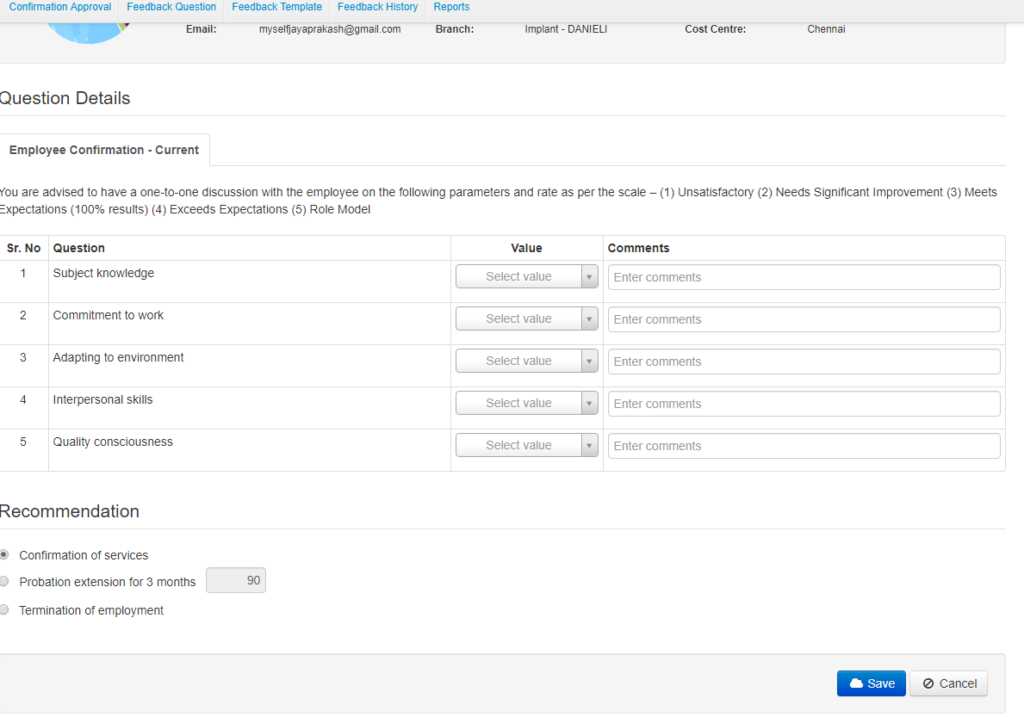Go to Feedback Question page
This screenshot has height=717, width=1024.
point(171,7)
